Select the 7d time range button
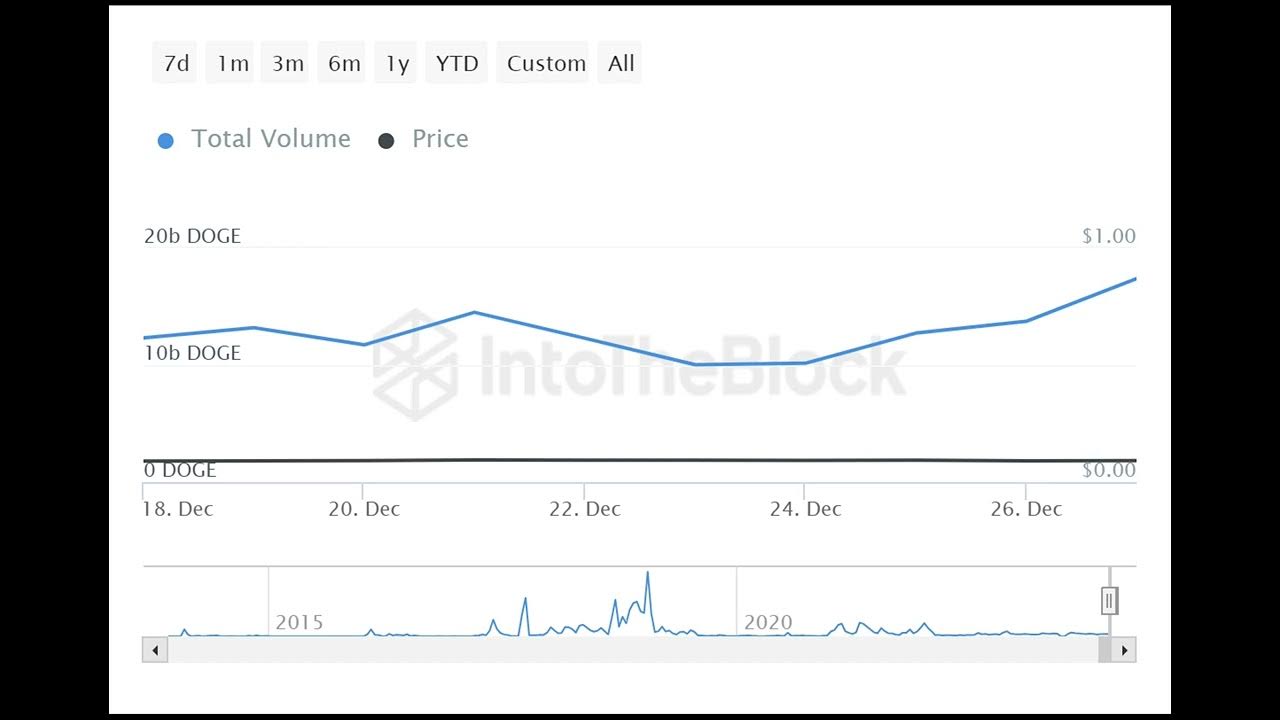This screenshot has width=1280, height=720. click(176, 63)
